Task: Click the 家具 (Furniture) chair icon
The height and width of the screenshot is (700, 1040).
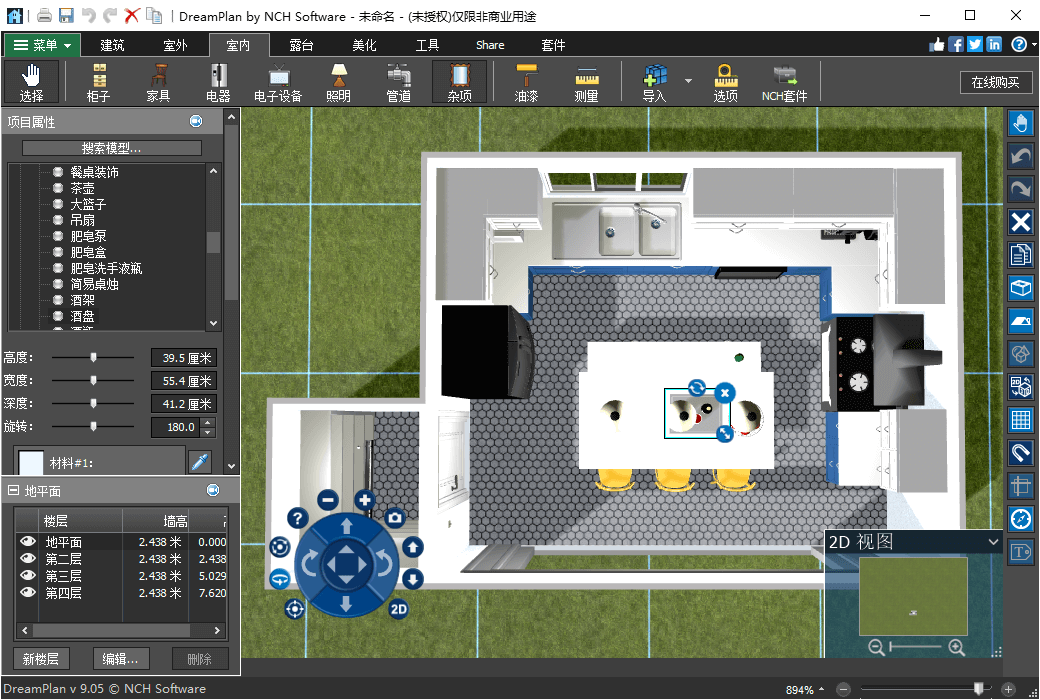Action: (158, 82)
